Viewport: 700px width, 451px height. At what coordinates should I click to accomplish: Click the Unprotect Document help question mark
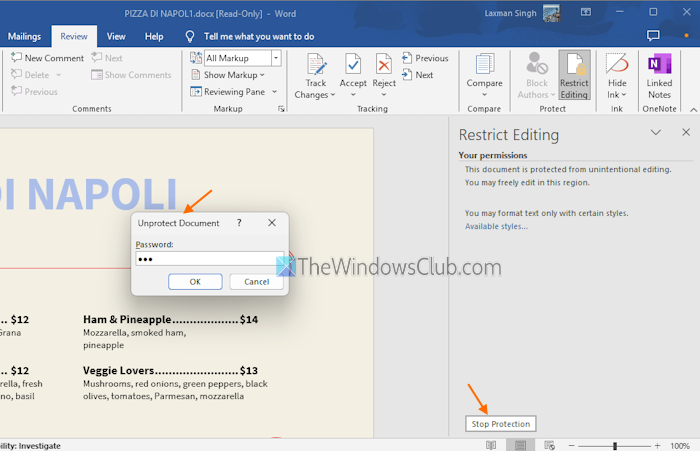pos(239,223)
